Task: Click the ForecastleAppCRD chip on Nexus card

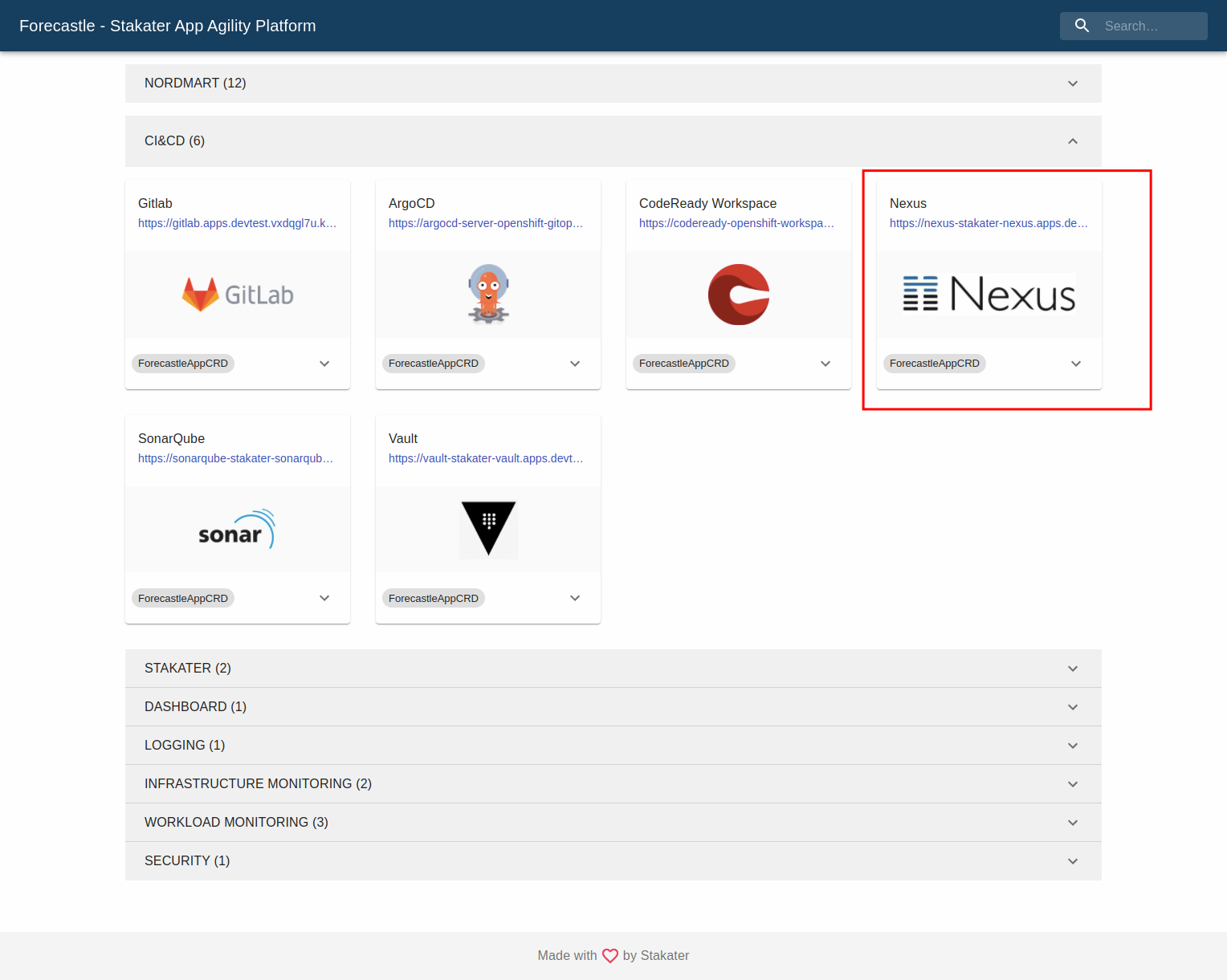Action: pyautogui.click(x=934, y=364)
